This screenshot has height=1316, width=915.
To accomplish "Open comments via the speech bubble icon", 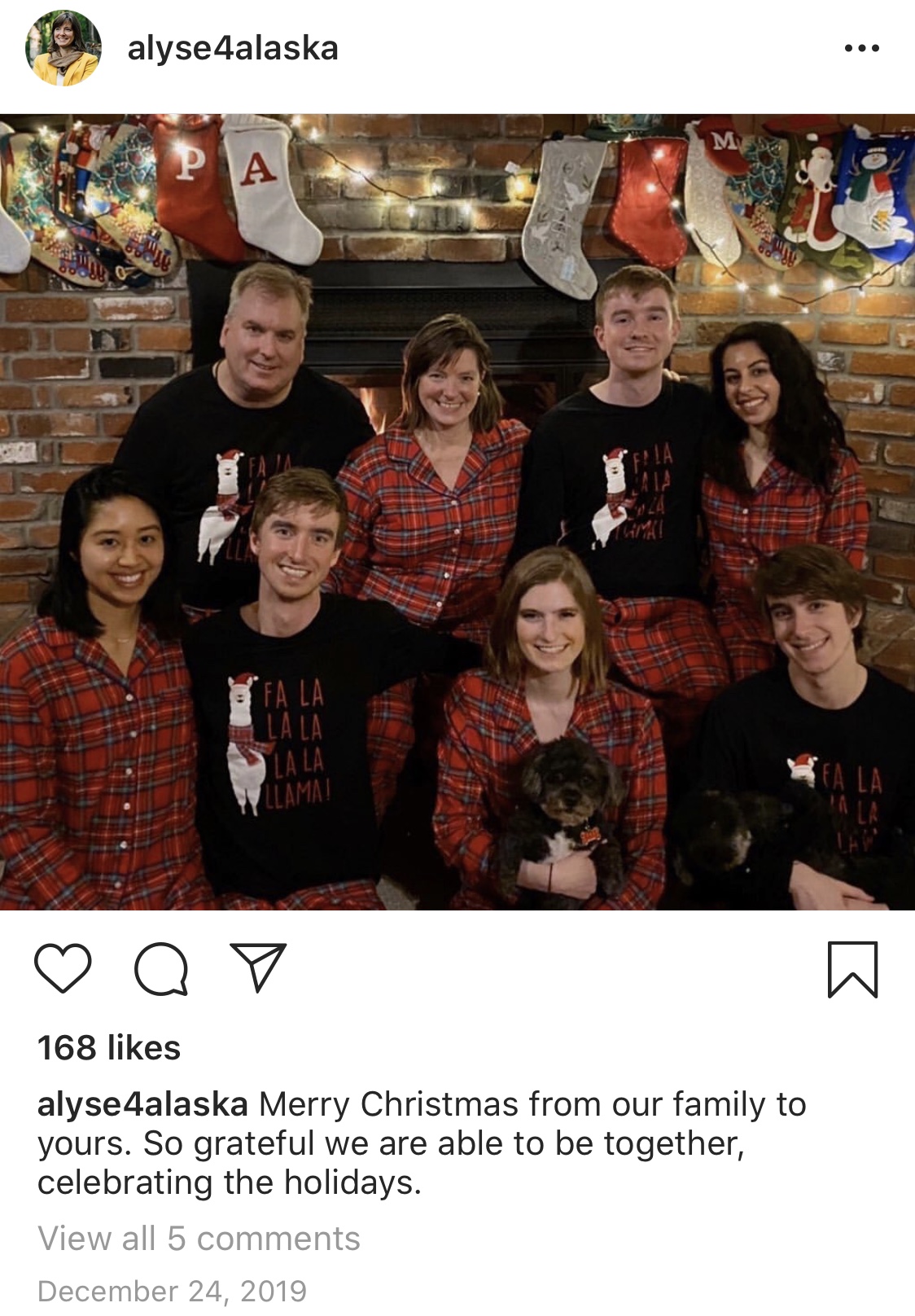I will 161,968.
